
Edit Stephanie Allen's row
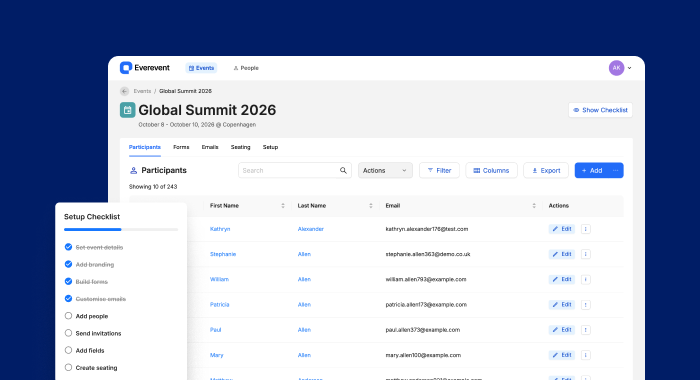[562, 254]
